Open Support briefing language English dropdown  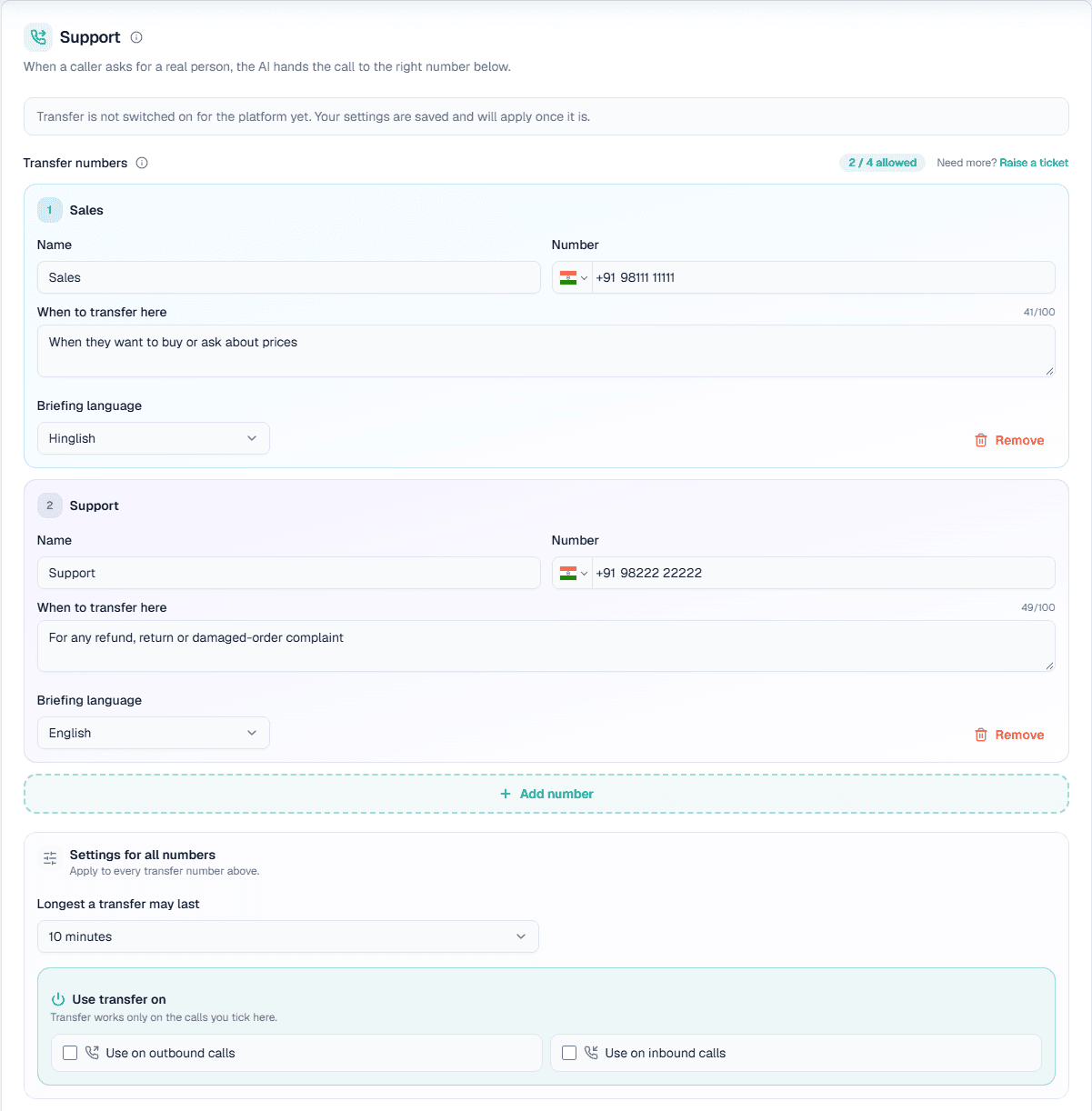tap(154, 733)
